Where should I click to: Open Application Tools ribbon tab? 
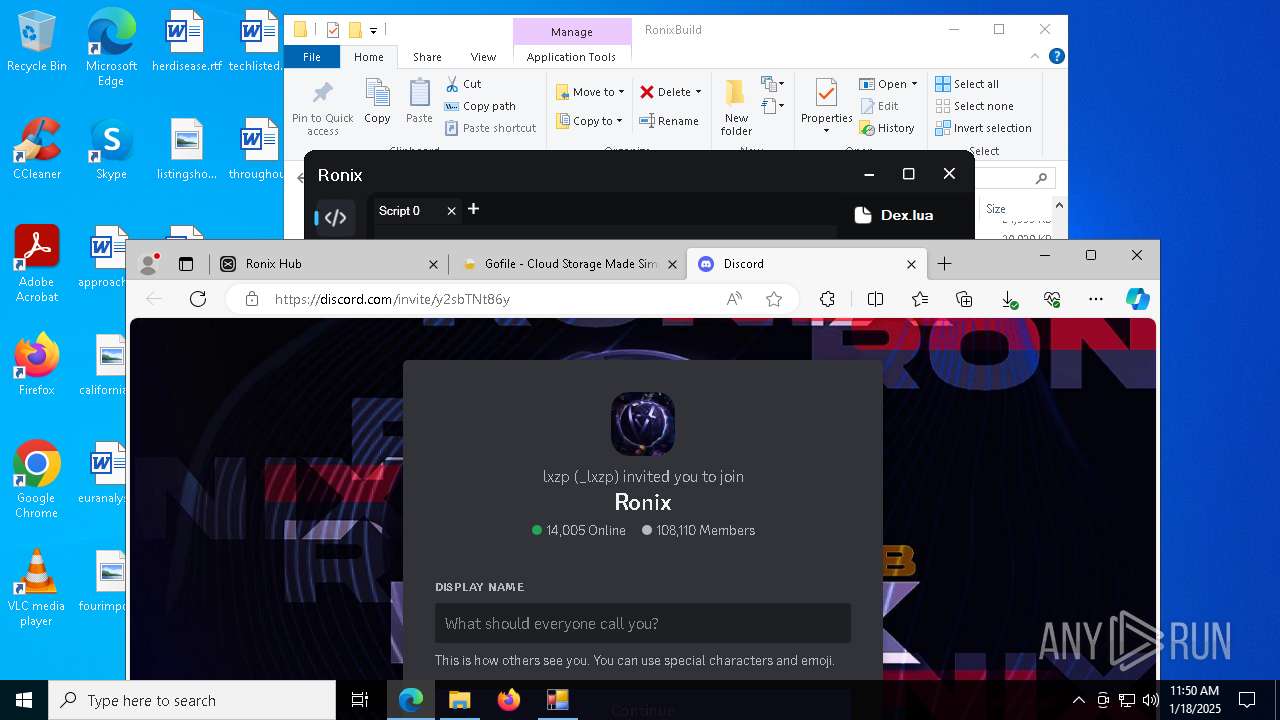(571, 57)
